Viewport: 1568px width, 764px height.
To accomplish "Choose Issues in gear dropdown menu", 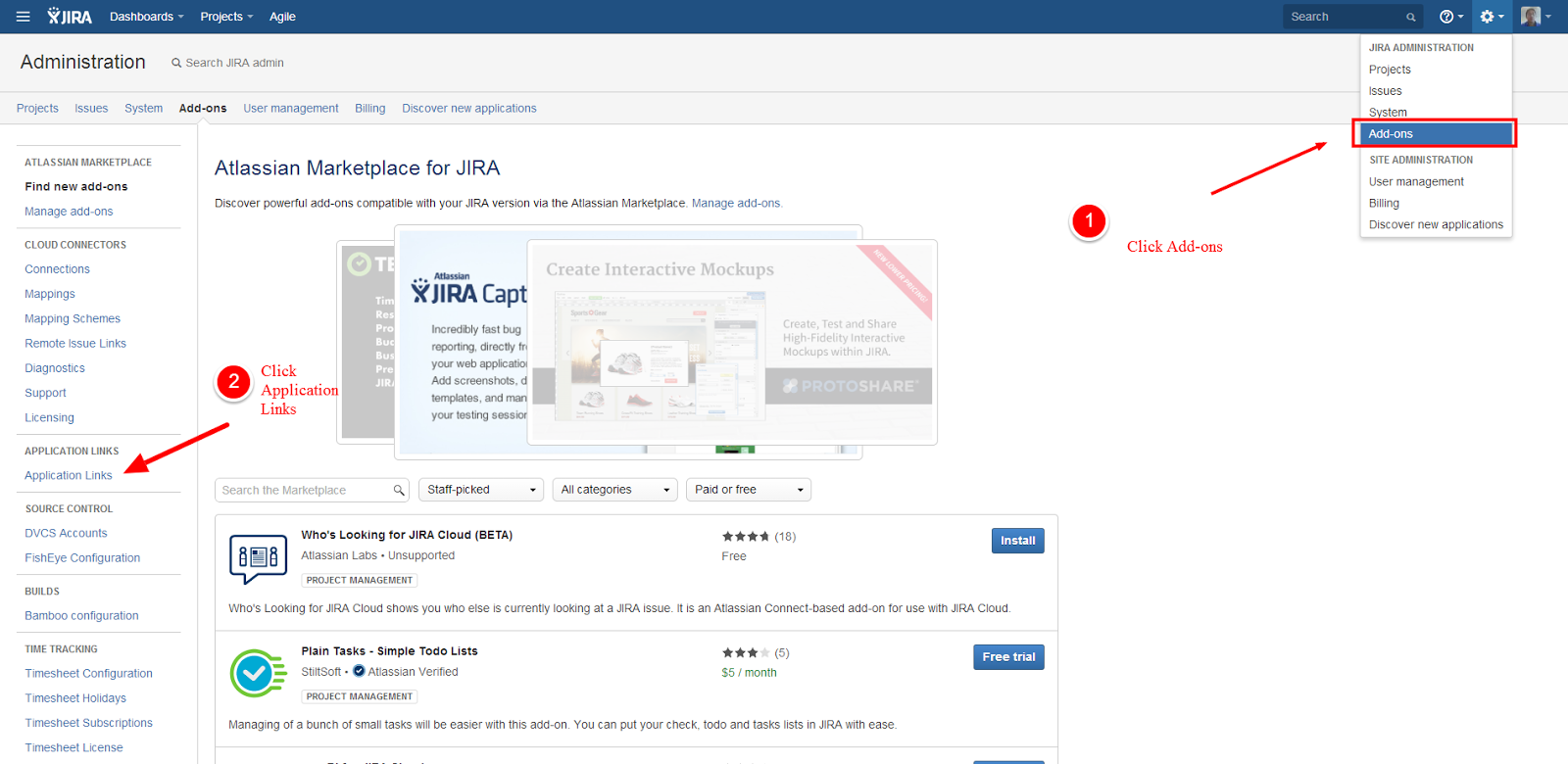I will pyautogui.click(x=1436, y=91).
